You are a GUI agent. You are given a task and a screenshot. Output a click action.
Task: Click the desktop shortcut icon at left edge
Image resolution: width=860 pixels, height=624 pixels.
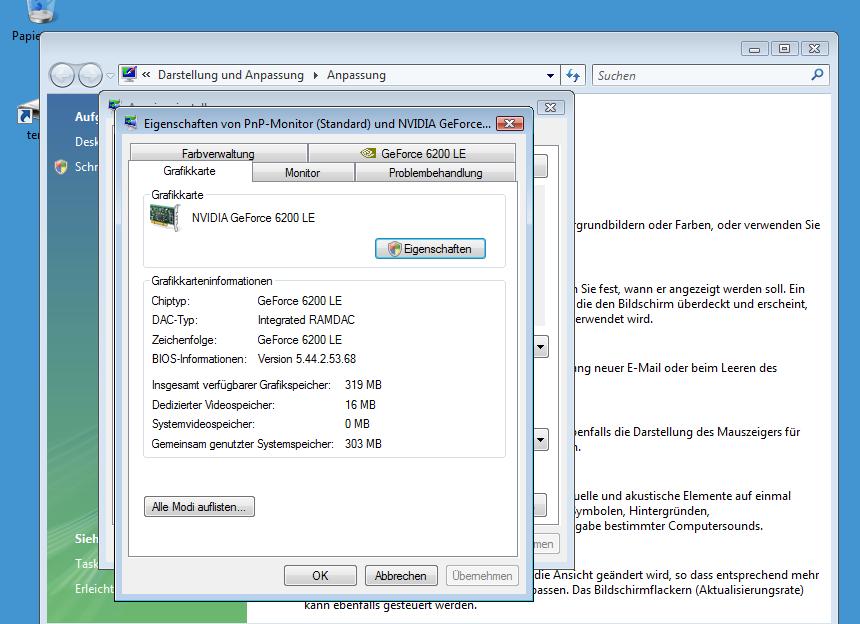pos(27,112)
